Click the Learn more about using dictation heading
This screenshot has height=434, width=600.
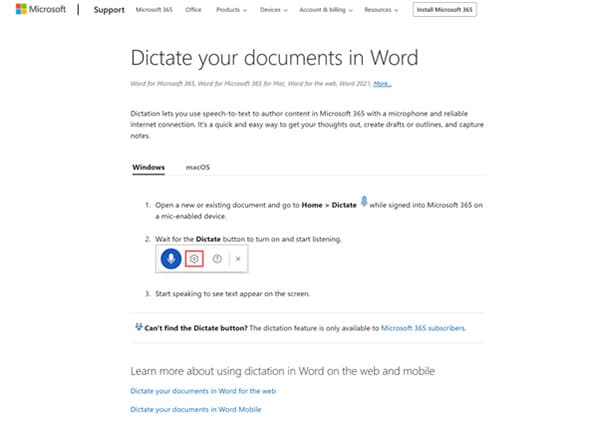point(282,371)
